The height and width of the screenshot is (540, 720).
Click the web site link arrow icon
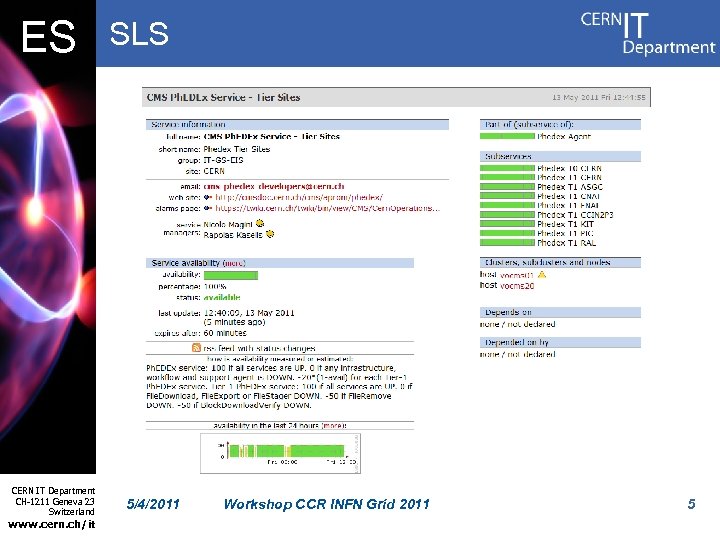(208, 197)
